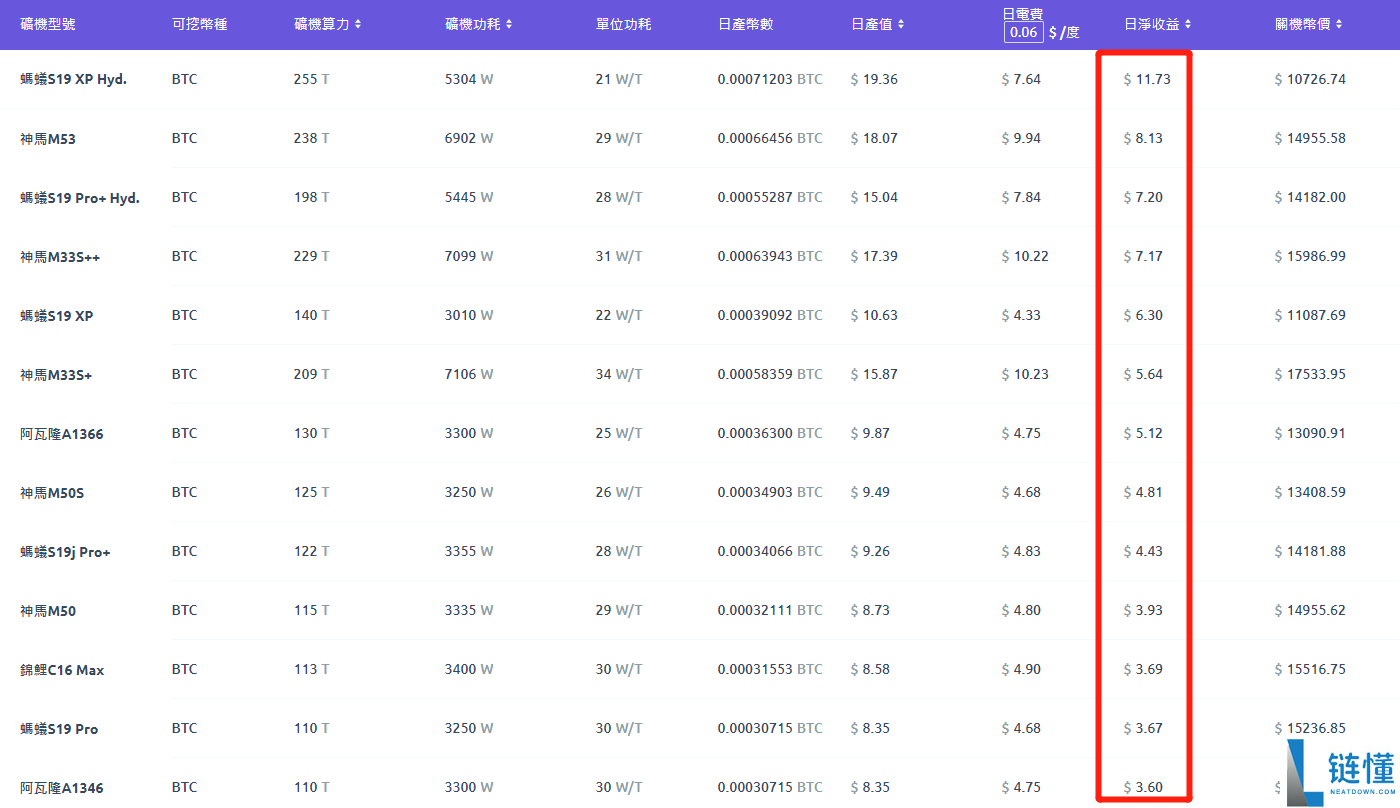Select the $ 10.63 daily value cell
This screenshot has height=808, width=1400.
coord(874,315)
